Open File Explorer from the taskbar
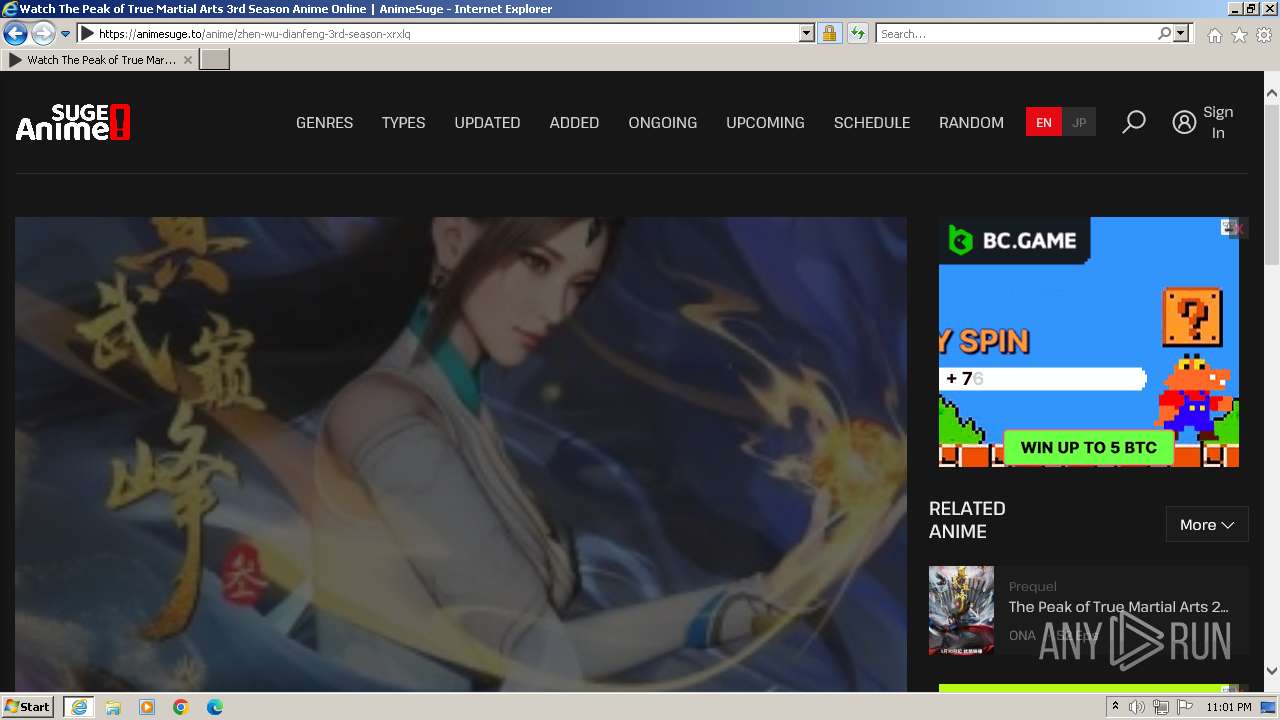 coord(113,707)
